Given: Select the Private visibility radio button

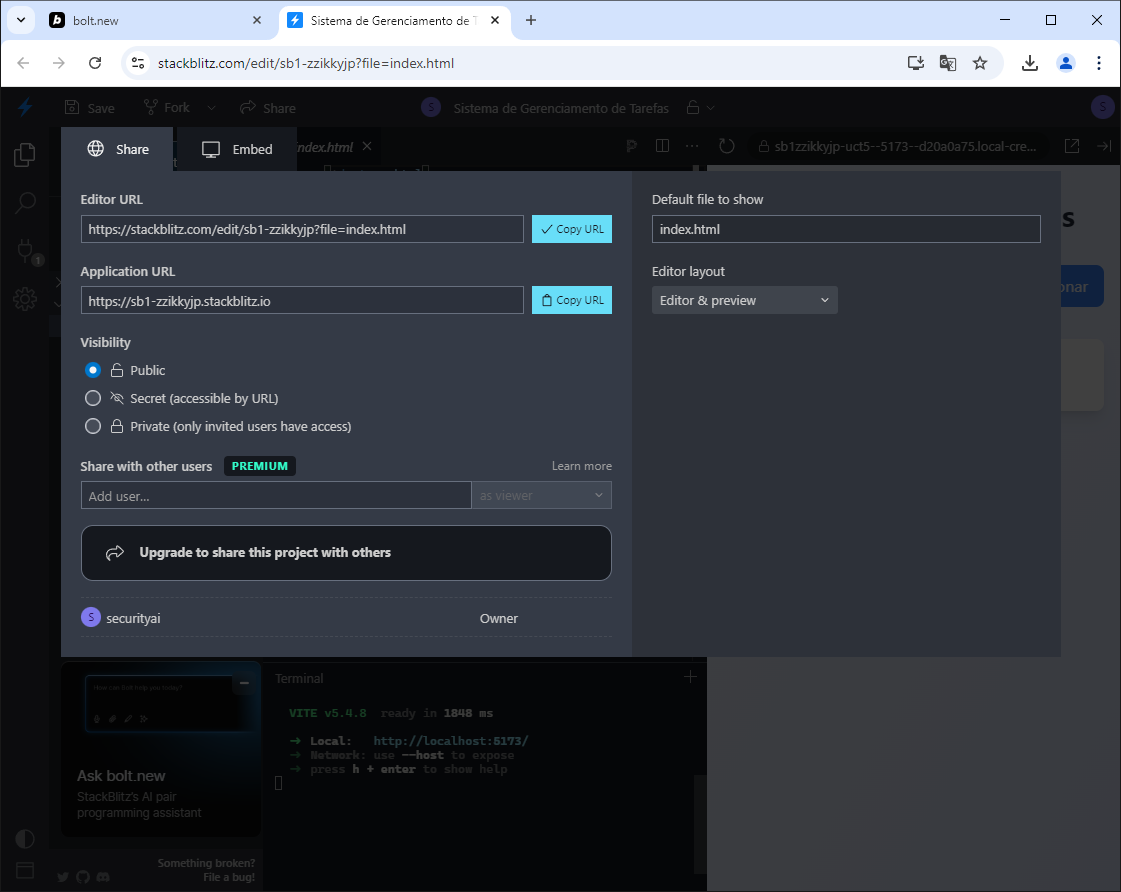Looking at the screenshot, I should tap(93, 426).
